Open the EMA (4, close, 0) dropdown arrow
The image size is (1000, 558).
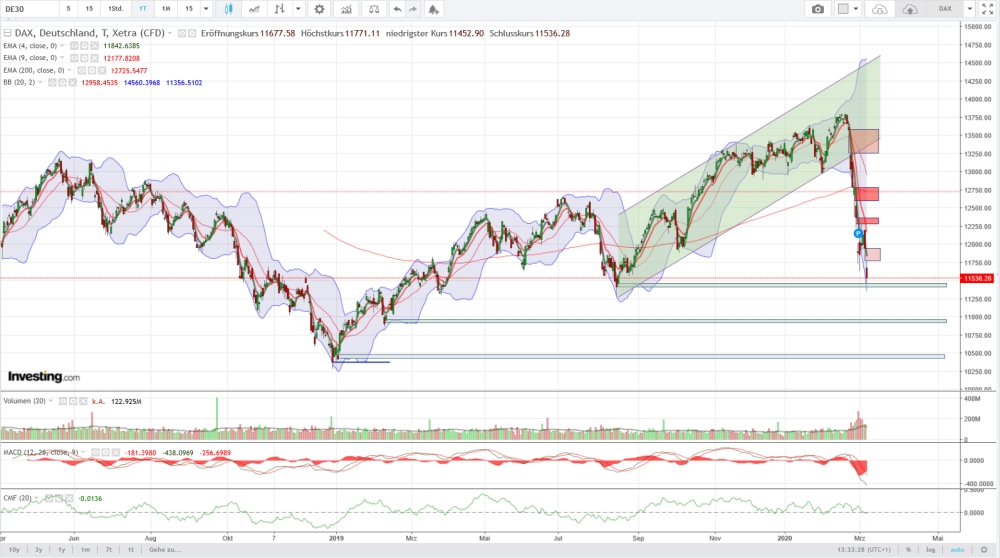tap(62, 46)
